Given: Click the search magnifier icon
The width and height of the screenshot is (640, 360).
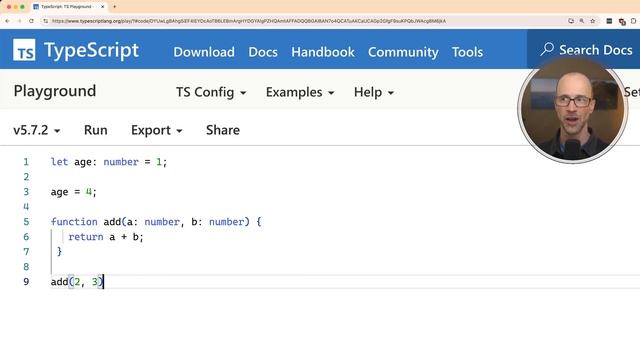Looking at the screenshot, I should [x=547, y=49].
